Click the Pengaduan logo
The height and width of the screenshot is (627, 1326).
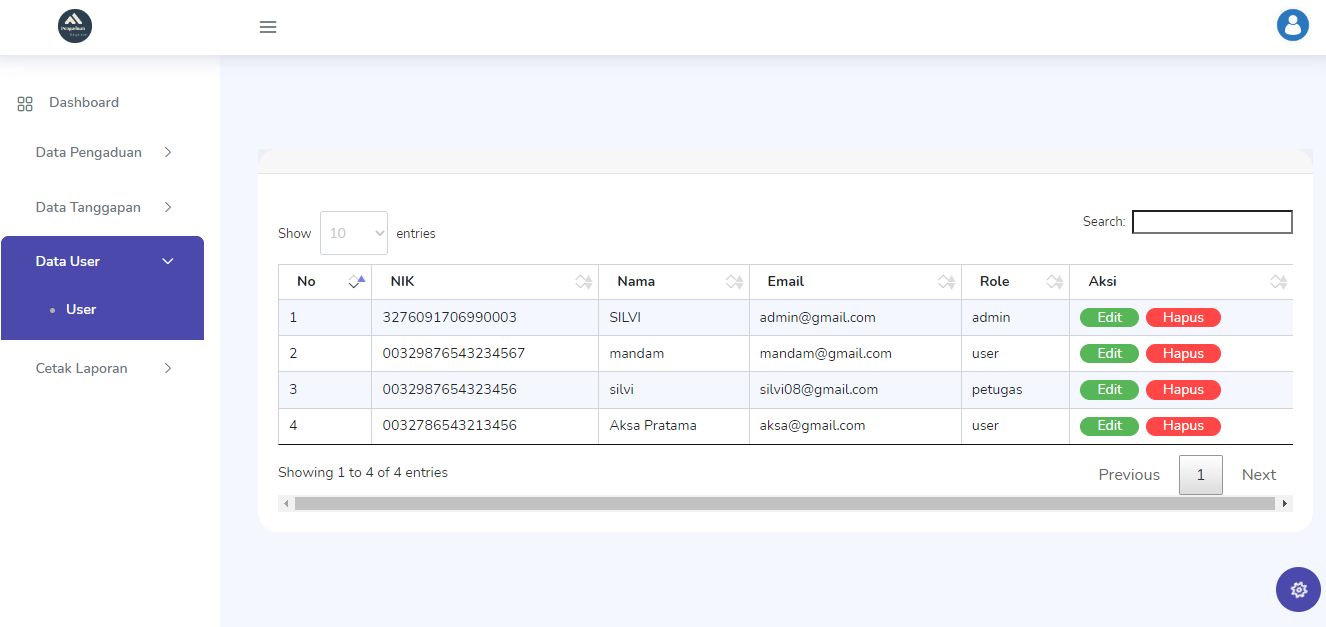(75, 27)
